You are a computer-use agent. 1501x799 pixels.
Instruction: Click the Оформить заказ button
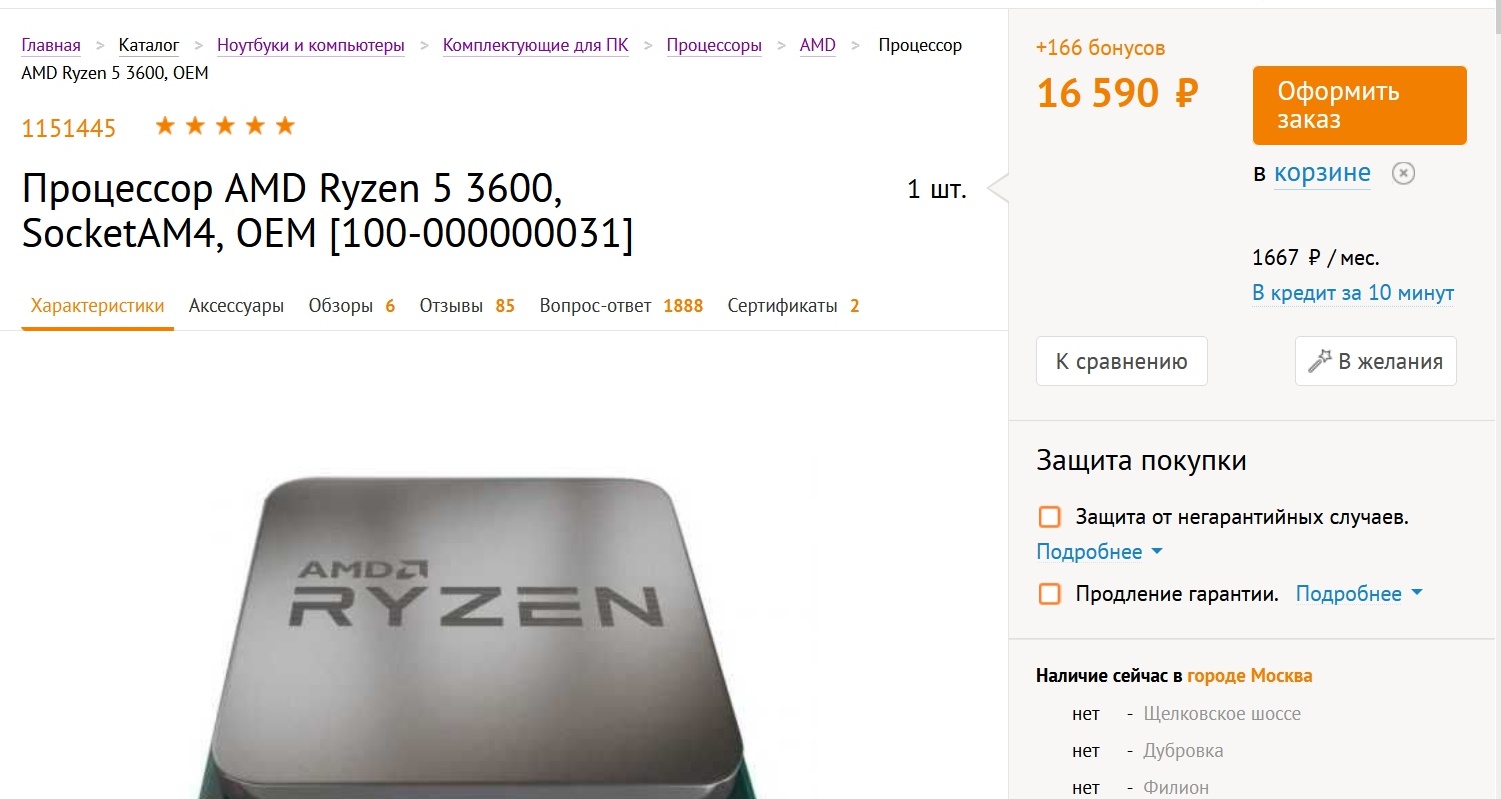pyautogui.click(x=1359, y=106)
